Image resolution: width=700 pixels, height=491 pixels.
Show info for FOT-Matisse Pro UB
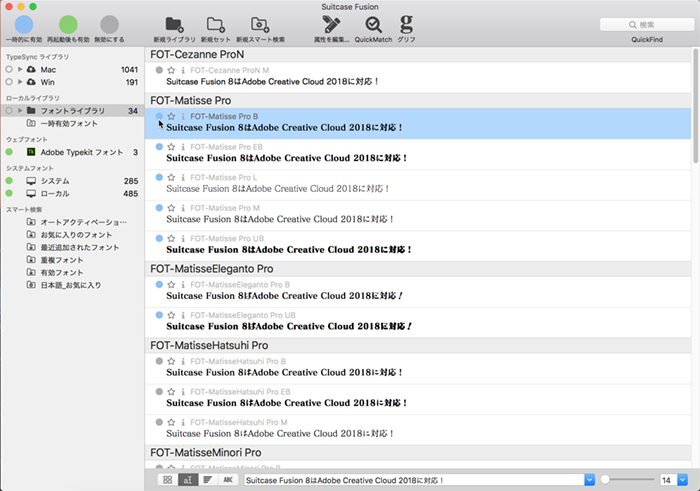tap(183, 238)
